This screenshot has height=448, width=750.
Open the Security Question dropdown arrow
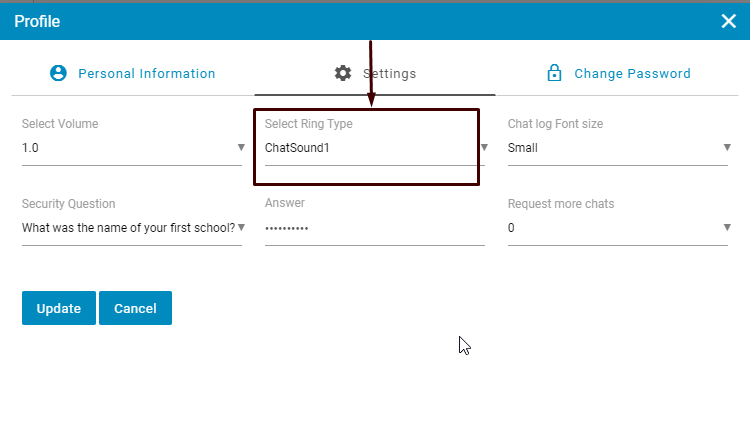click(x=241, y=227)
